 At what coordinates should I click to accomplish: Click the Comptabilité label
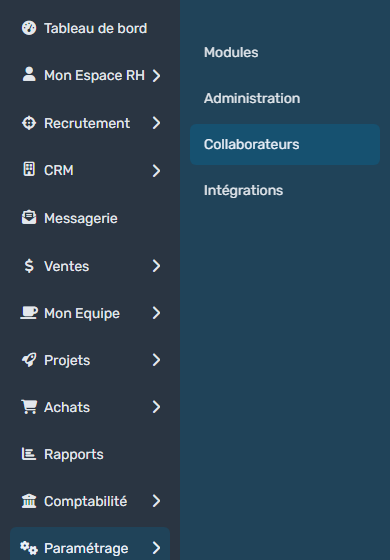click(85, 501)
